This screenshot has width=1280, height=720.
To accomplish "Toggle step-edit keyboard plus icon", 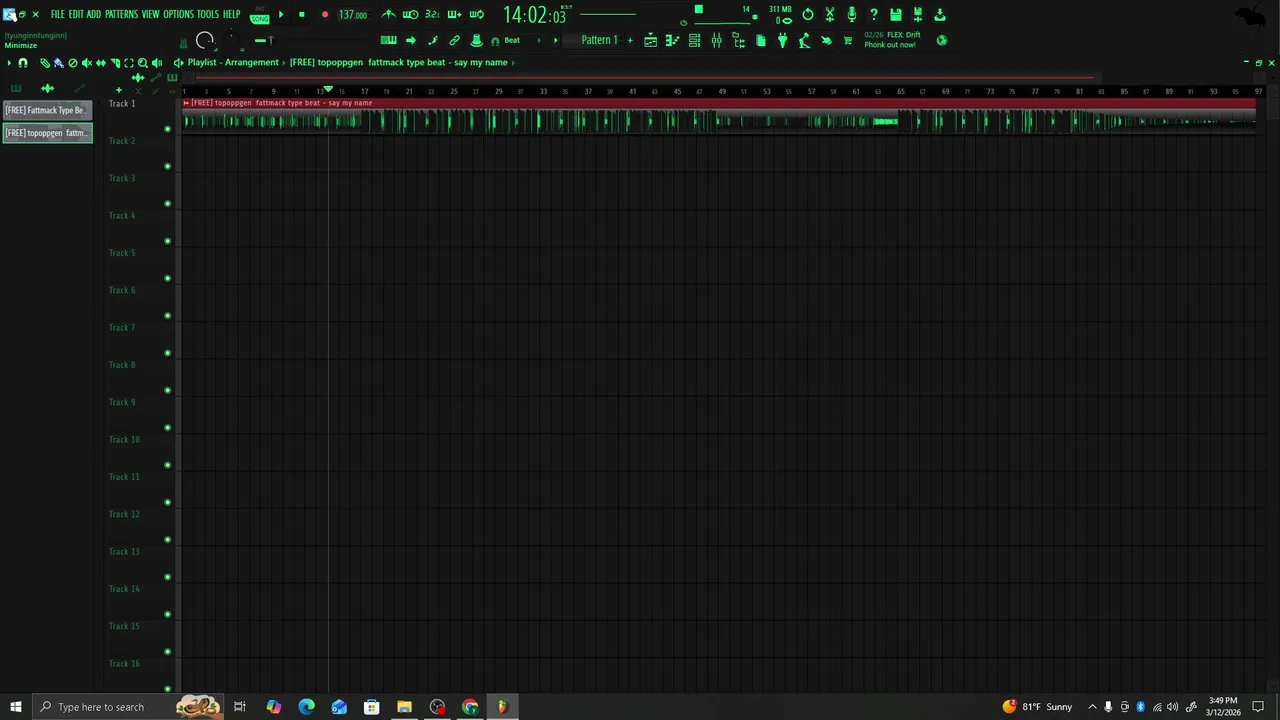I will click(x=454, y=15).
